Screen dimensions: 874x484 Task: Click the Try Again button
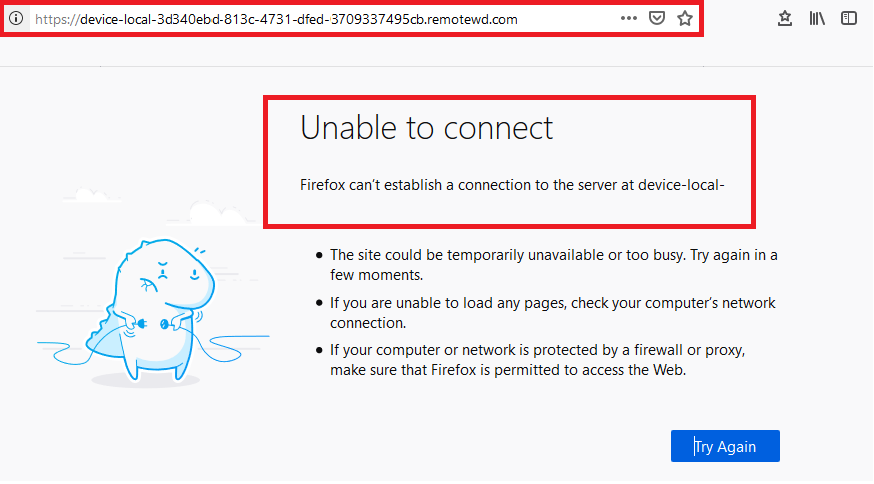pos(725,446)
